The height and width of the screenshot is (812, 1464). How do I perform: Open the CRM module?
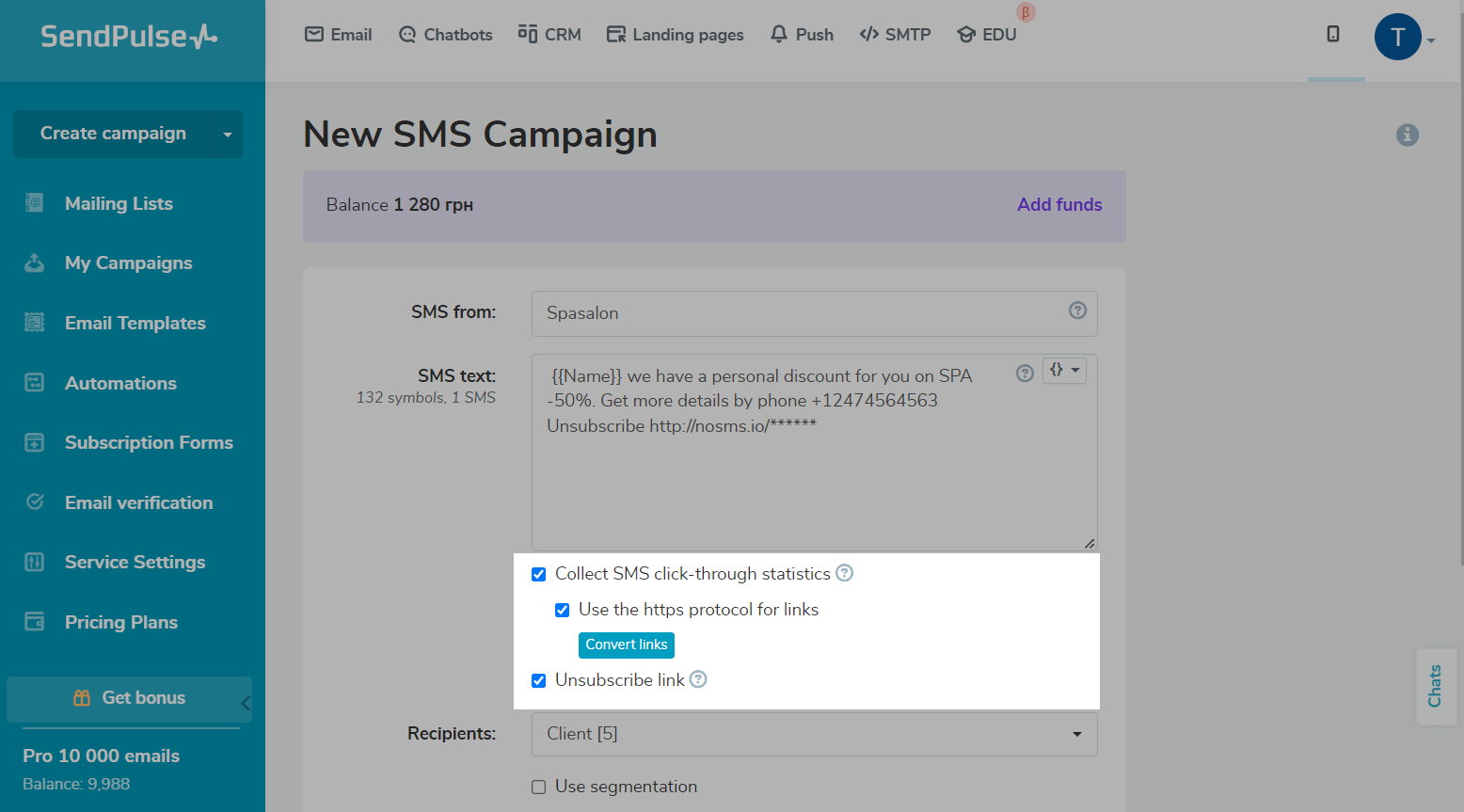[526, 34]
